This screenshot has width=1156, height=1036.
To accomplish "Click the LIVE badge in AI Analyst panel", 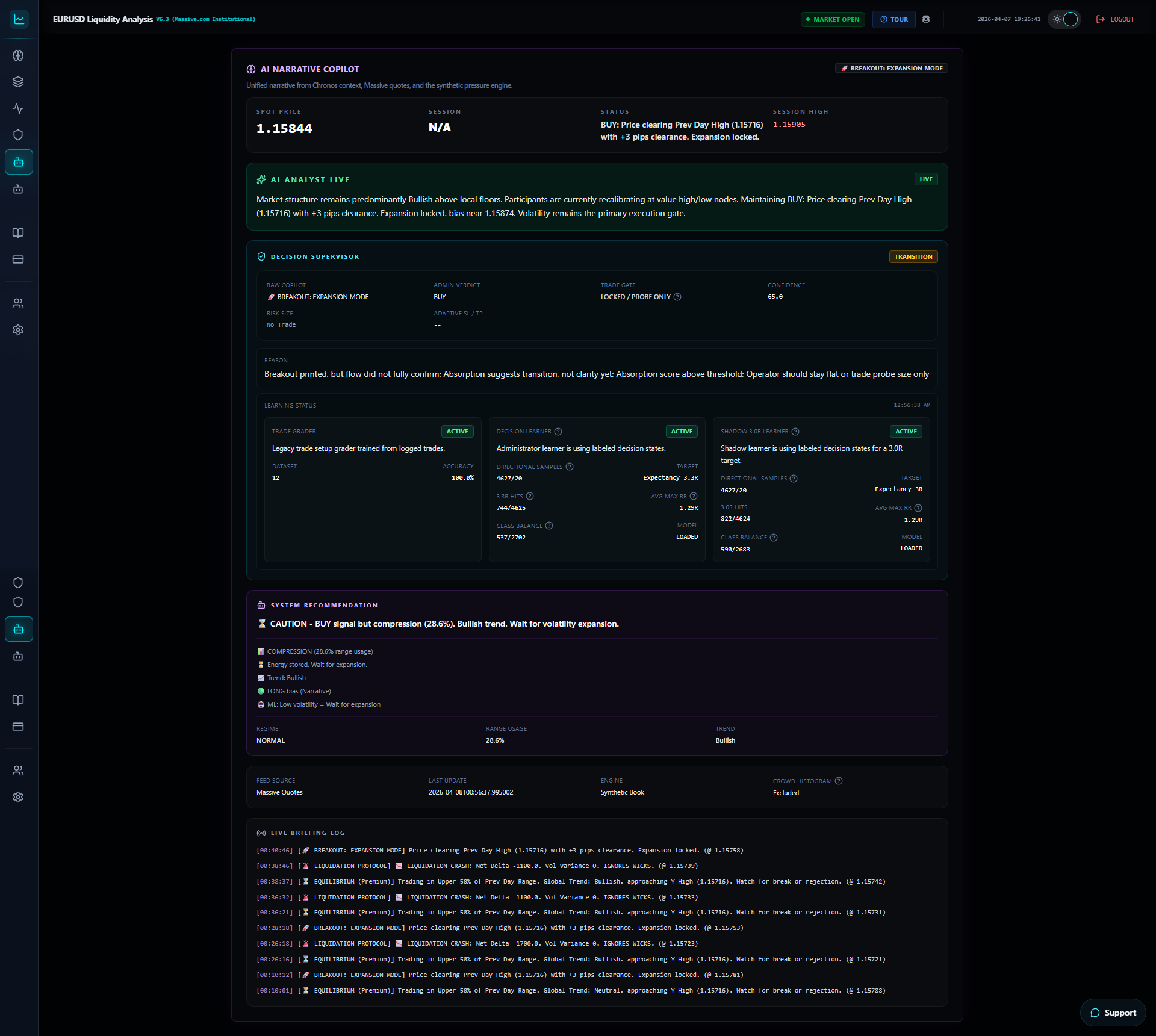I will [x=926, y=179].
